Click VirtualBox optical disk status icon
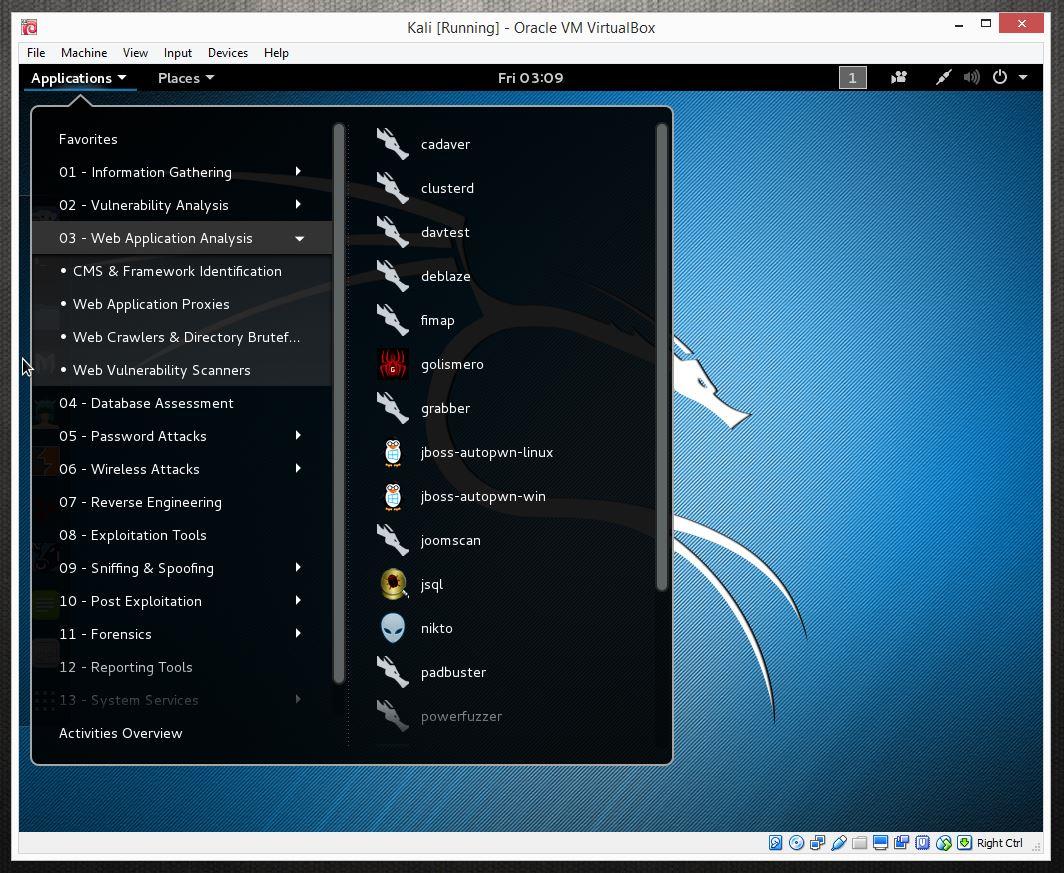The height and width of the screenshot is (873, 1064). [797, 842]
